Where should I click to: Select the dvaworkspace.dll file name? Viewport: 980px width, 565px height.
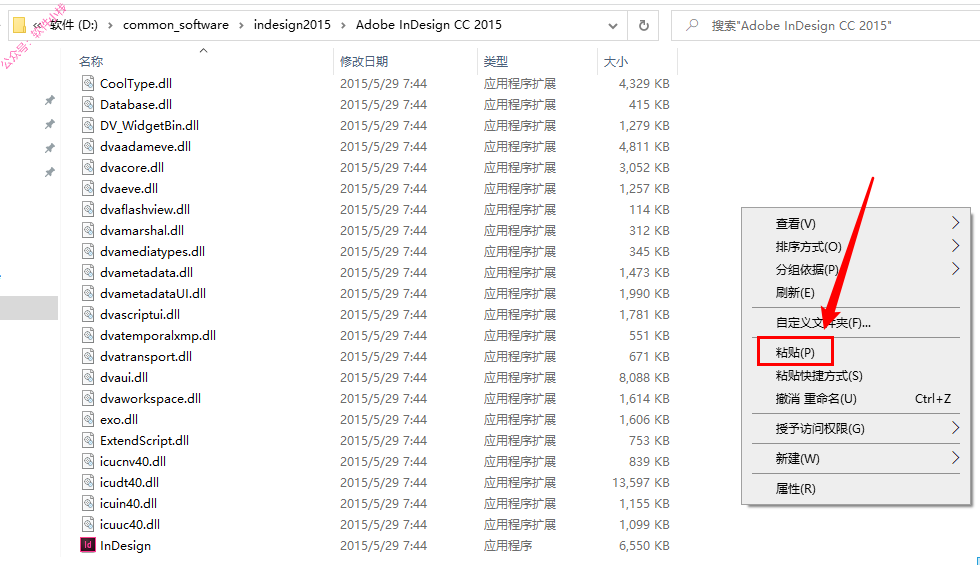(151, 399)
